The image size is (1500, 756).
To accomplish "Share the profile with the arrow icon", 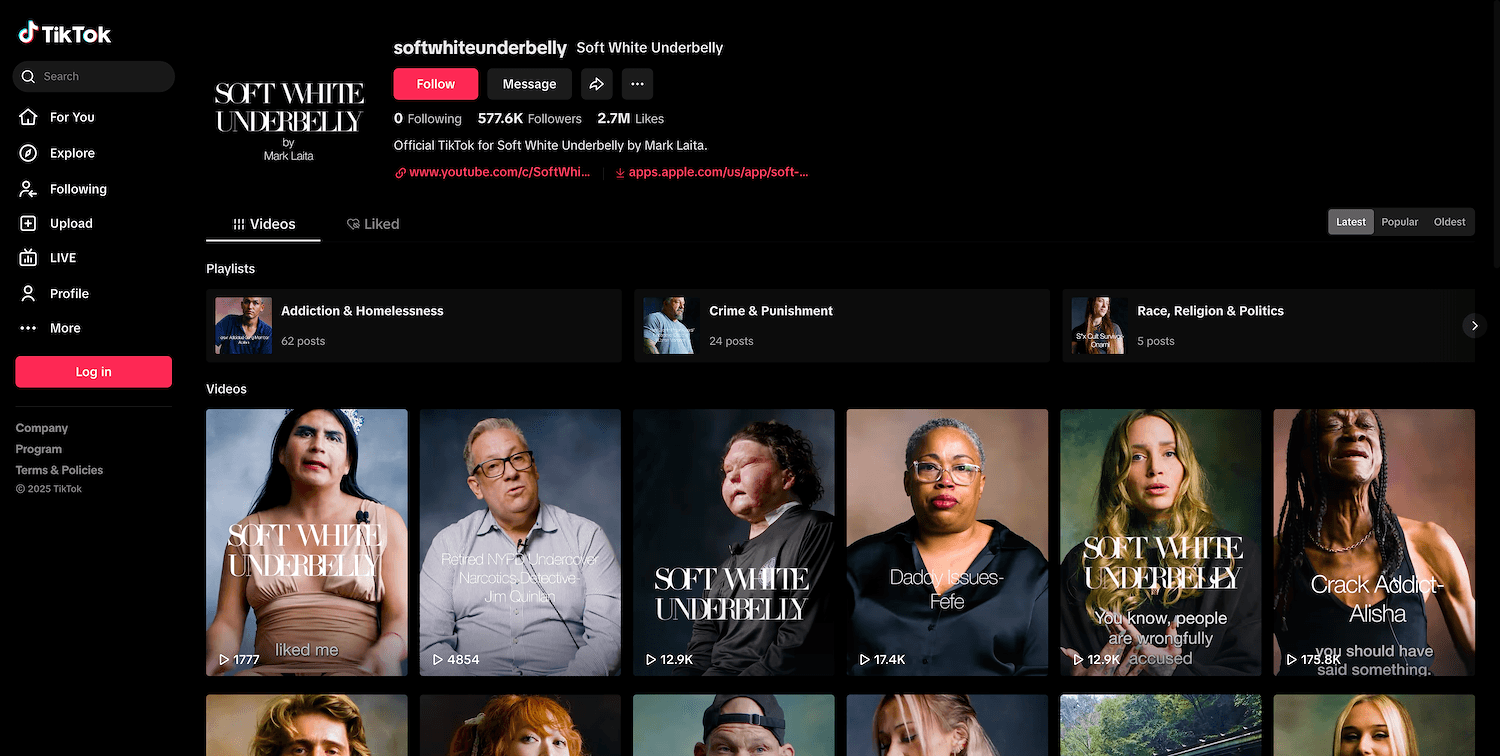I will click(x=596, y=84).
